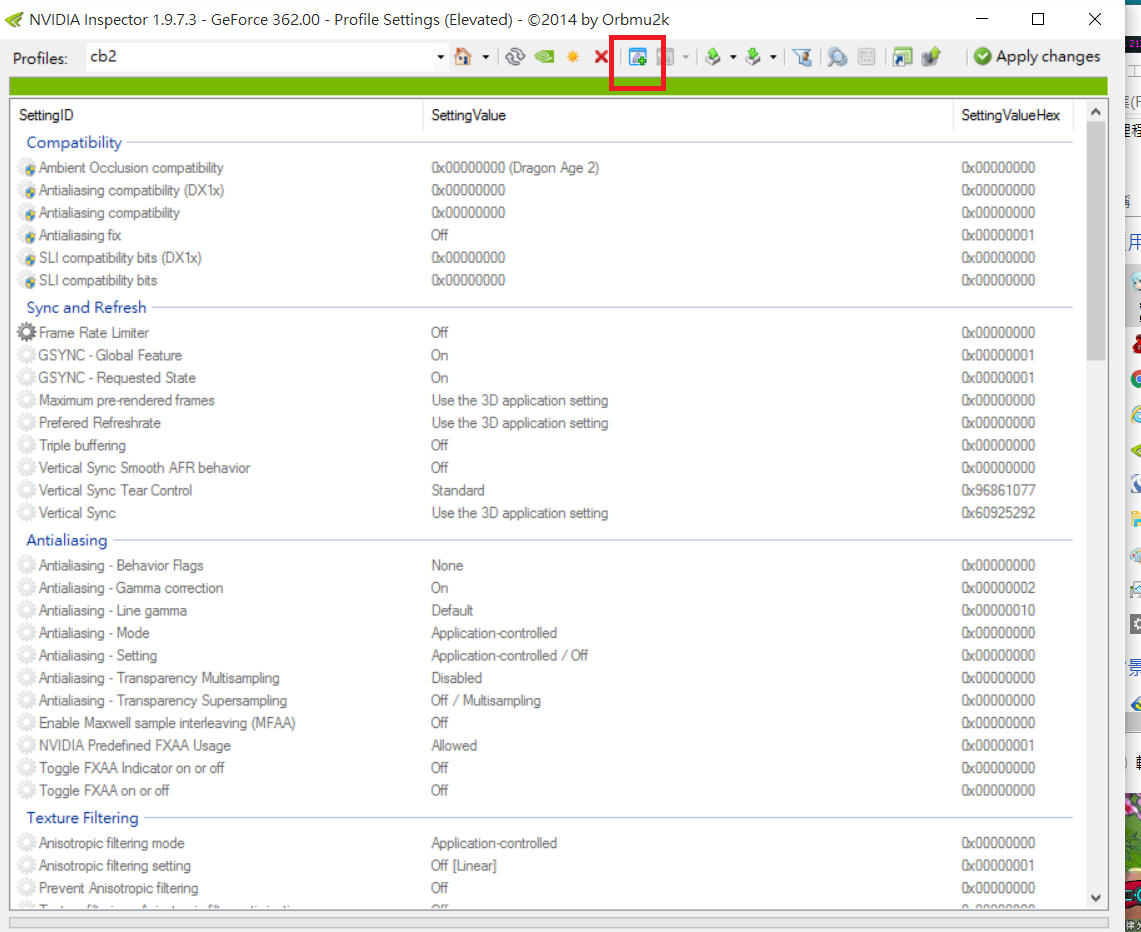Click the create application shortcut icon
This screenshot has width=1141, height=932.
click(902, 57)
